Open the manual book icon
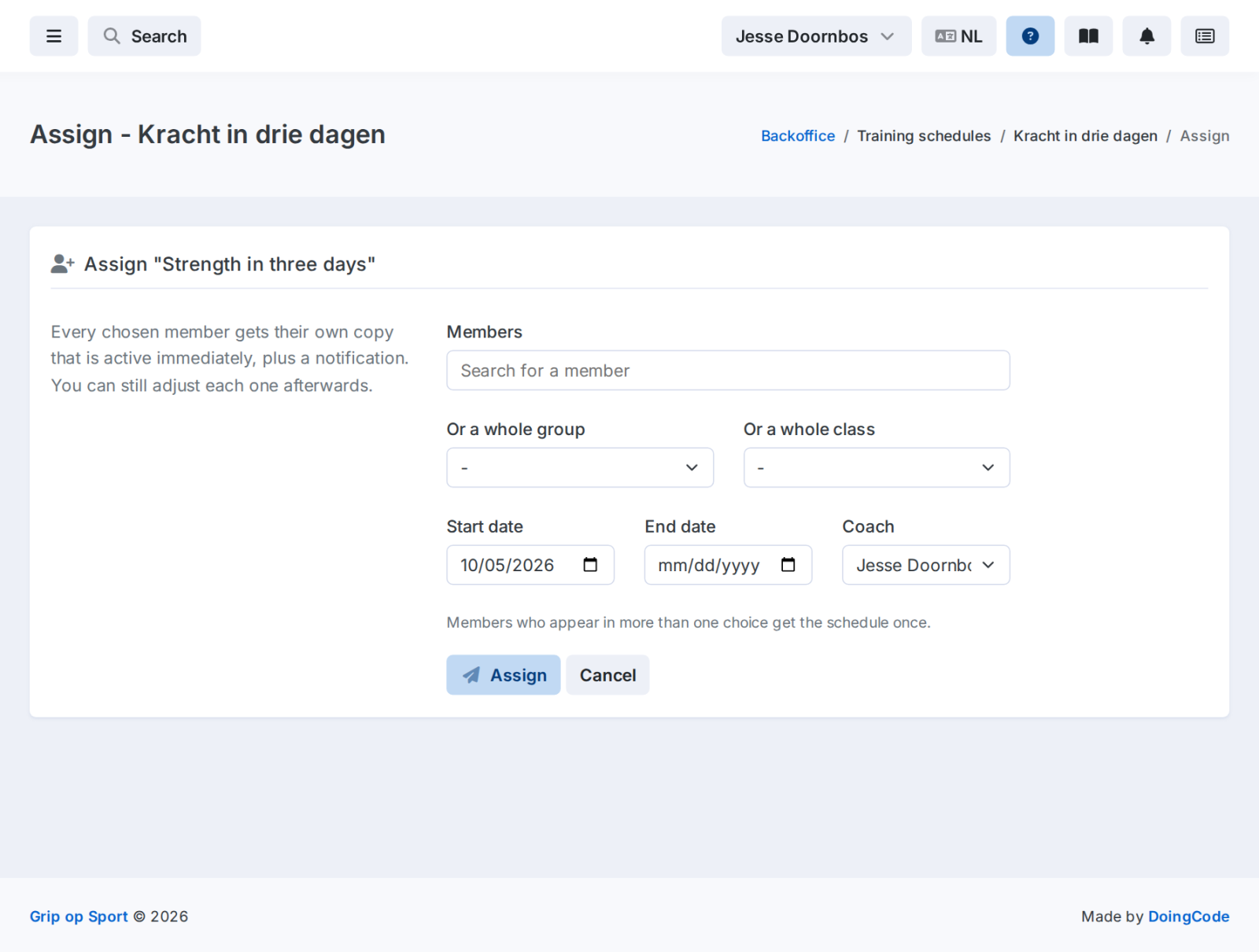The height and width of the screenshot is (952, 1259). click(1088, 36)
